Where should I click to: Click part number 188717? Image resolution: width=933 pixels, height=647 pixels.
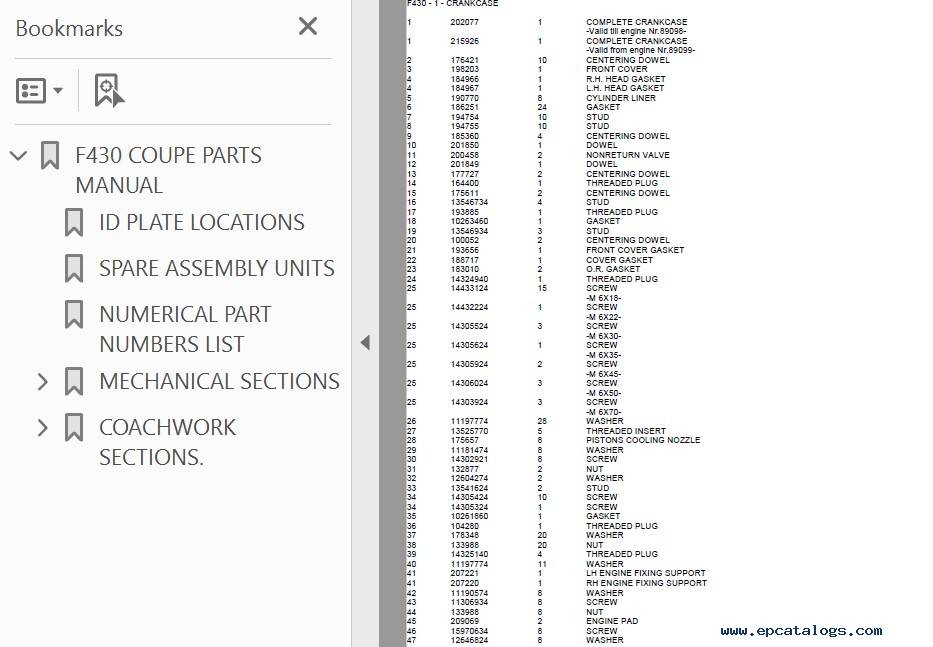[x=464, y=260]
